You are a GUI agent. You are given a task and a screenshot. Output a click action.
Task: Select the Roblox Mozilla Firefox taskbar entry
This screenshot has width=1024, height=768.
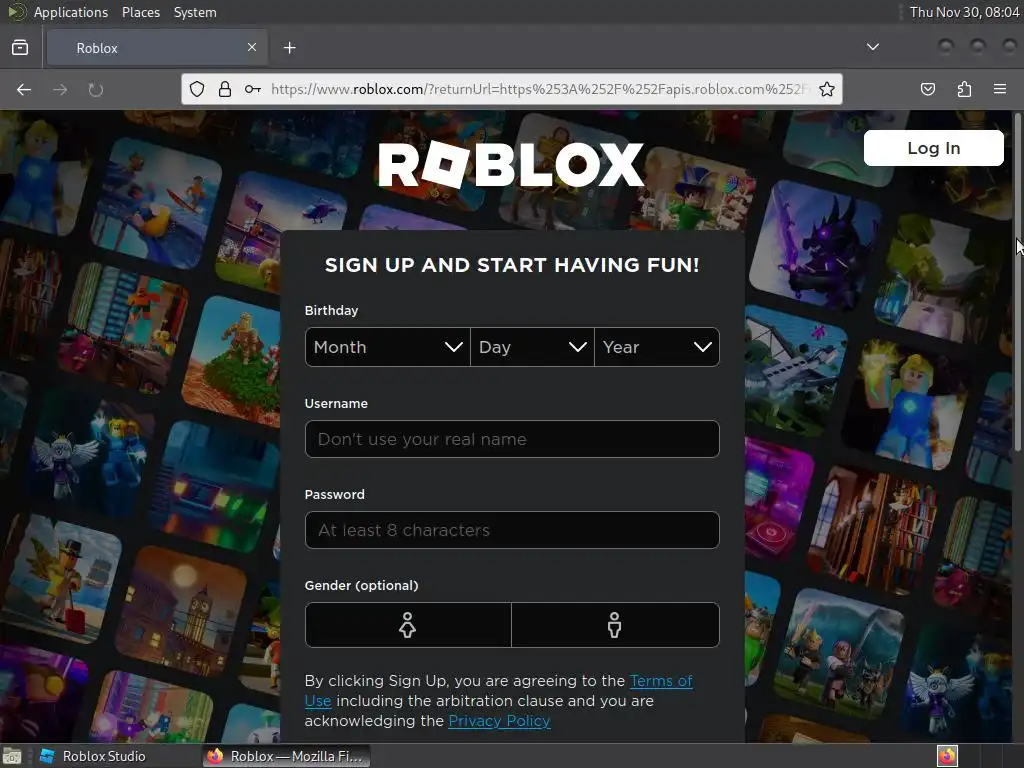pyautogui.click(x=286, y=756)
